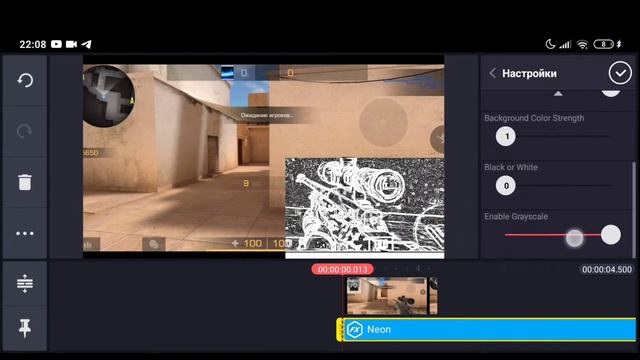
Task: Tap the do-not-disturb moon icon
Action: click(550, 44)
